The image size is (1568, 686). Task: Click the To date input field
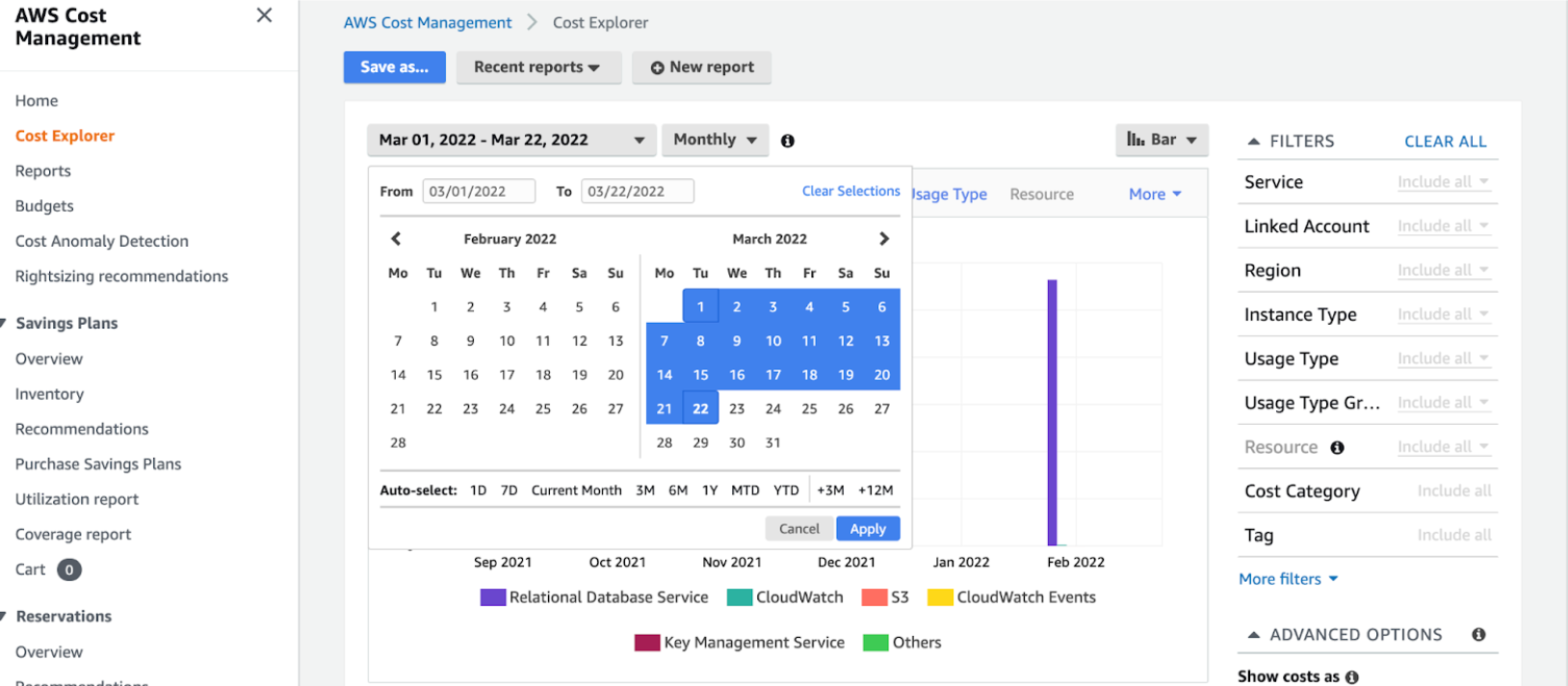(x=638, y=192)
